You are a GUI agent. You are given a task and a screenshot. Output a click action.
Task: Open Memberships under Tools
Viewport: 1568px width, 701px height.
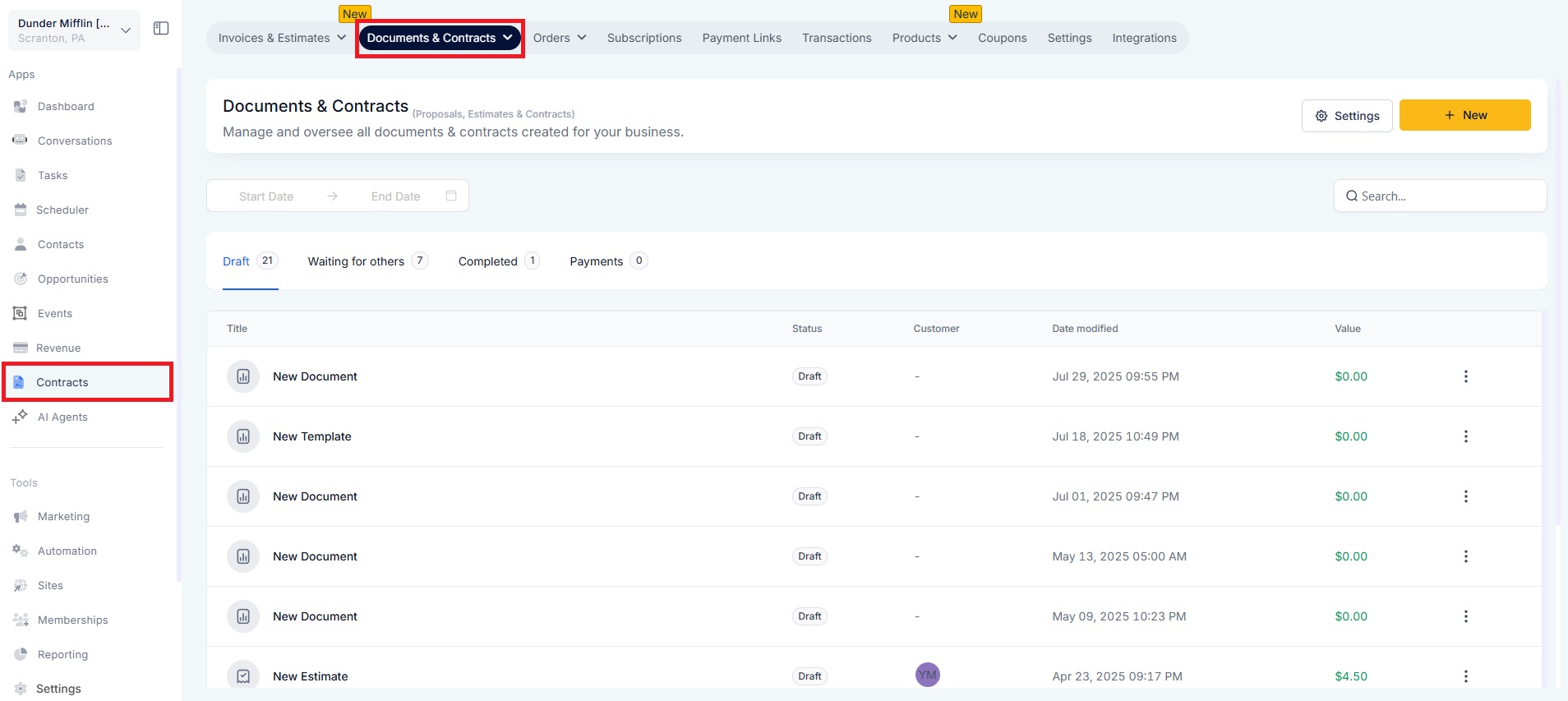pyautogui.click(x=72, y=620)
